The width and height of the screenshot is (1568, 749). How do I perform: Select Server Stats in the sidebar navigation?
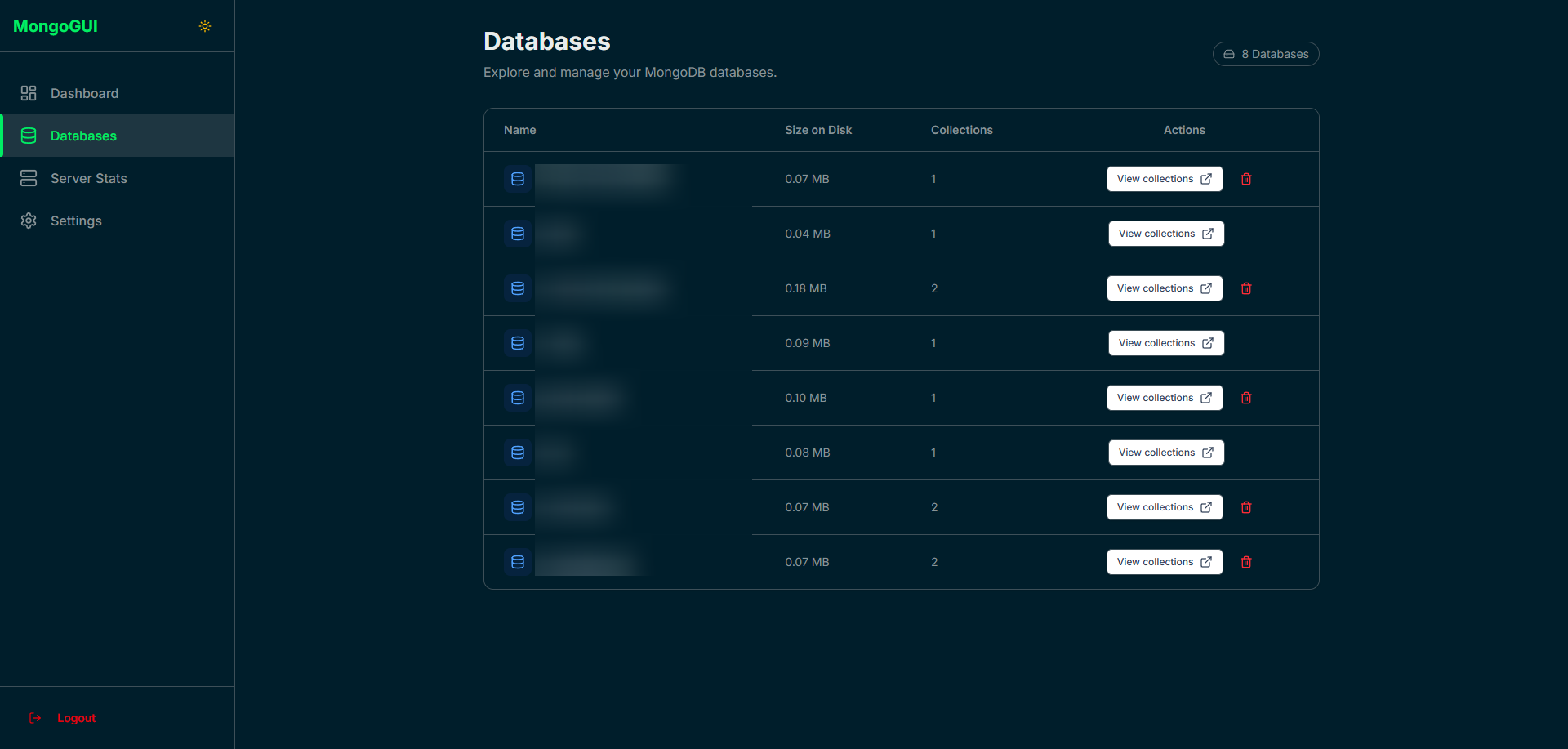point(89,178)
